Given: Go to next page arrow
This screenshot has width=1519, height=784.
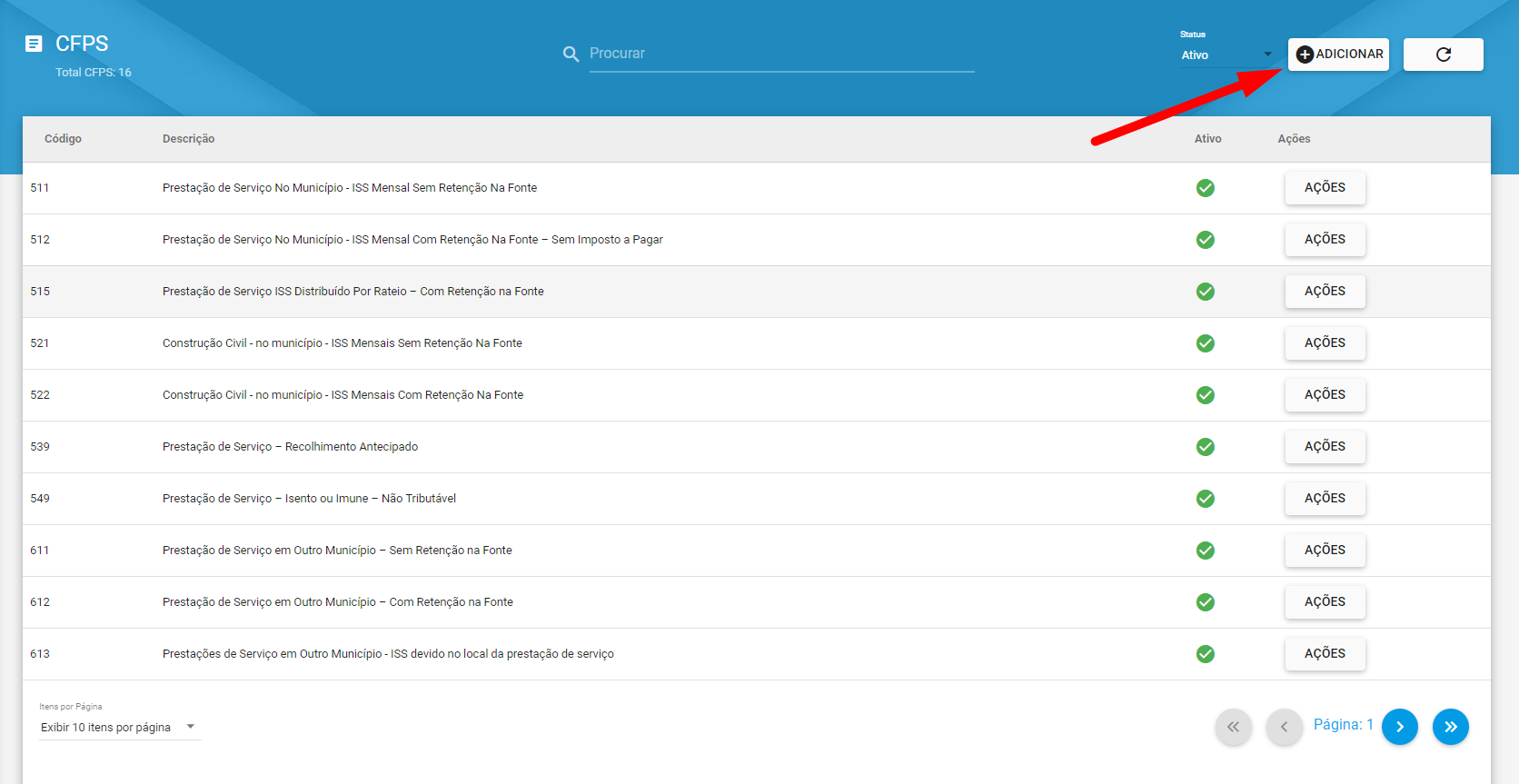Looking at the screenshot, I should 1400,727.
